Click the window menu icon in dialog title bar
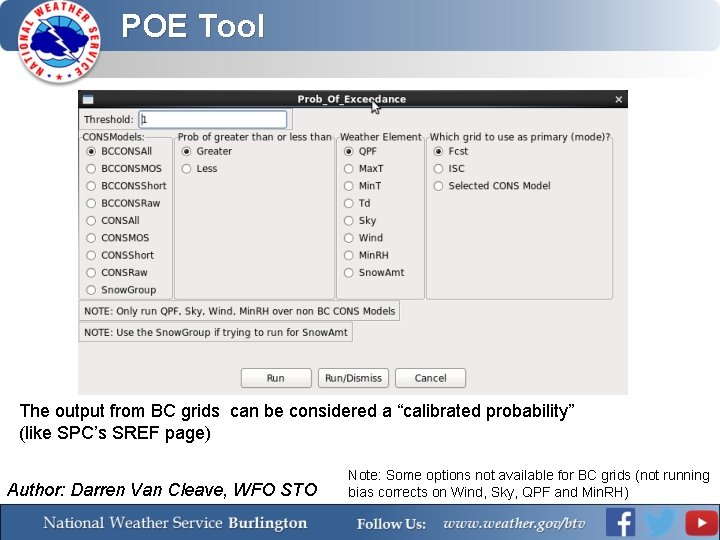This screenshot has width=720, height=540. coord(88,99)
